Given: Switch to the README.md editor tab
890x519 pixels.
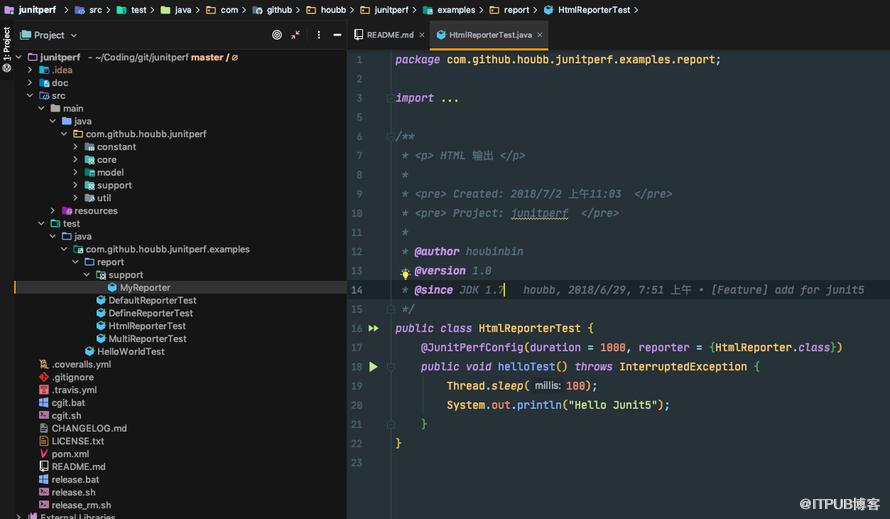Looking at the screenshot, I should coord(390,35).
